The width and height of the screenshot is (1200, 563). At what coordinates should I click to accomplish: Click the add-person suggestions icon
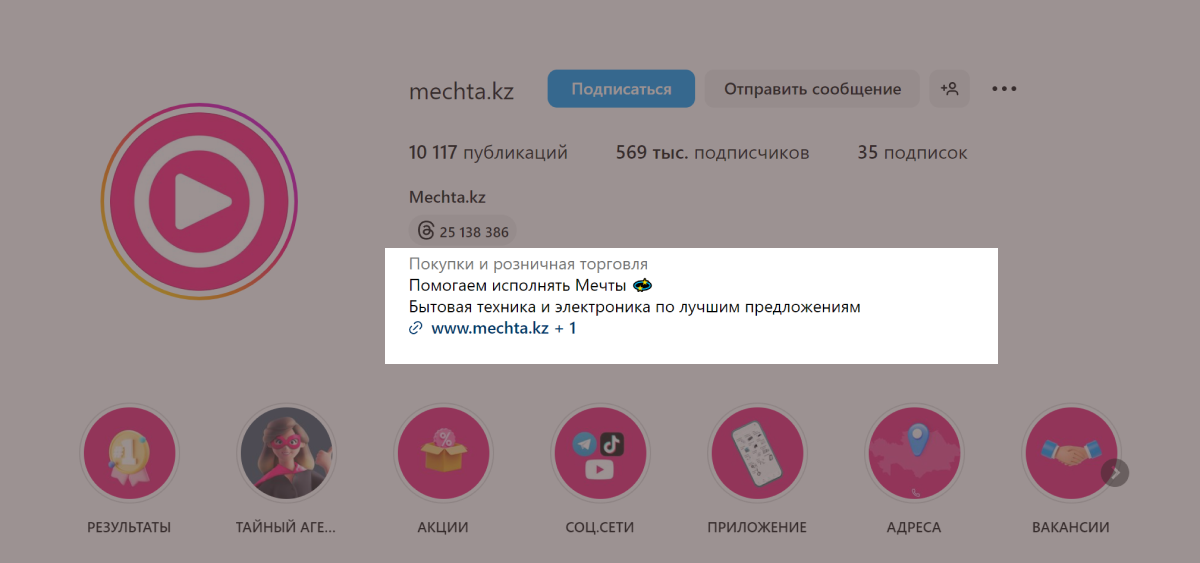949,89
